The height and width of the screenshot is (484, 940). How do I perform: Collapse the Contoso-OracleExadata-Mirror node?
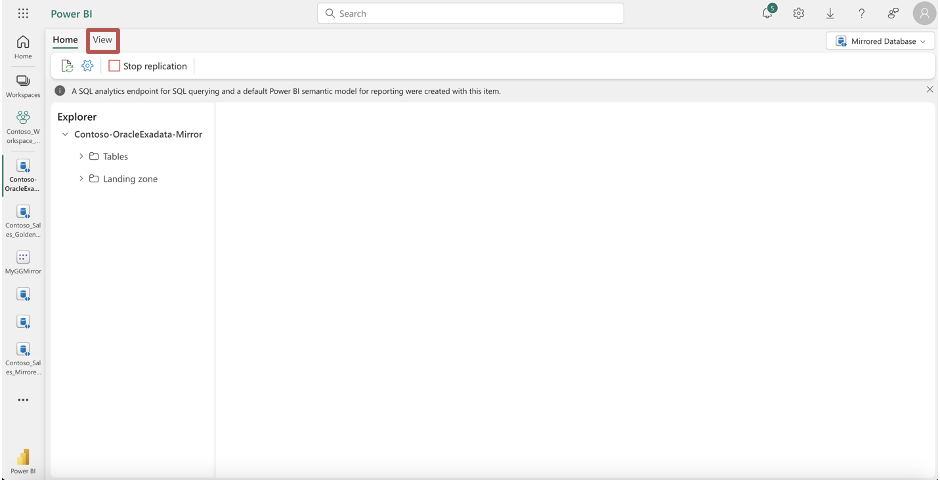click(65, 135)
